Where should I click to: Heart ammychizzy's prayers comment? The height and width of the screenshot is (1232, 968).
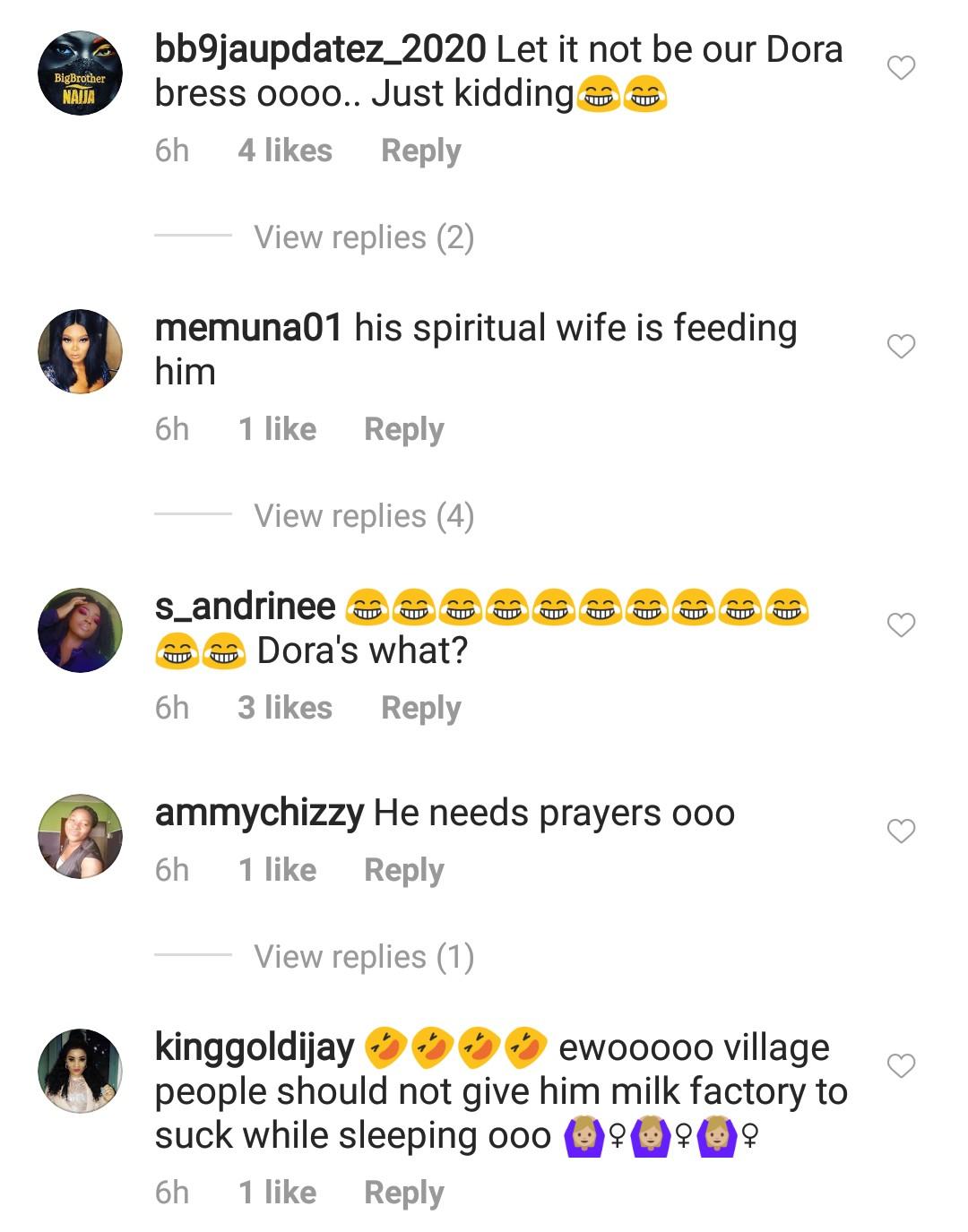(x=901, y=831)
